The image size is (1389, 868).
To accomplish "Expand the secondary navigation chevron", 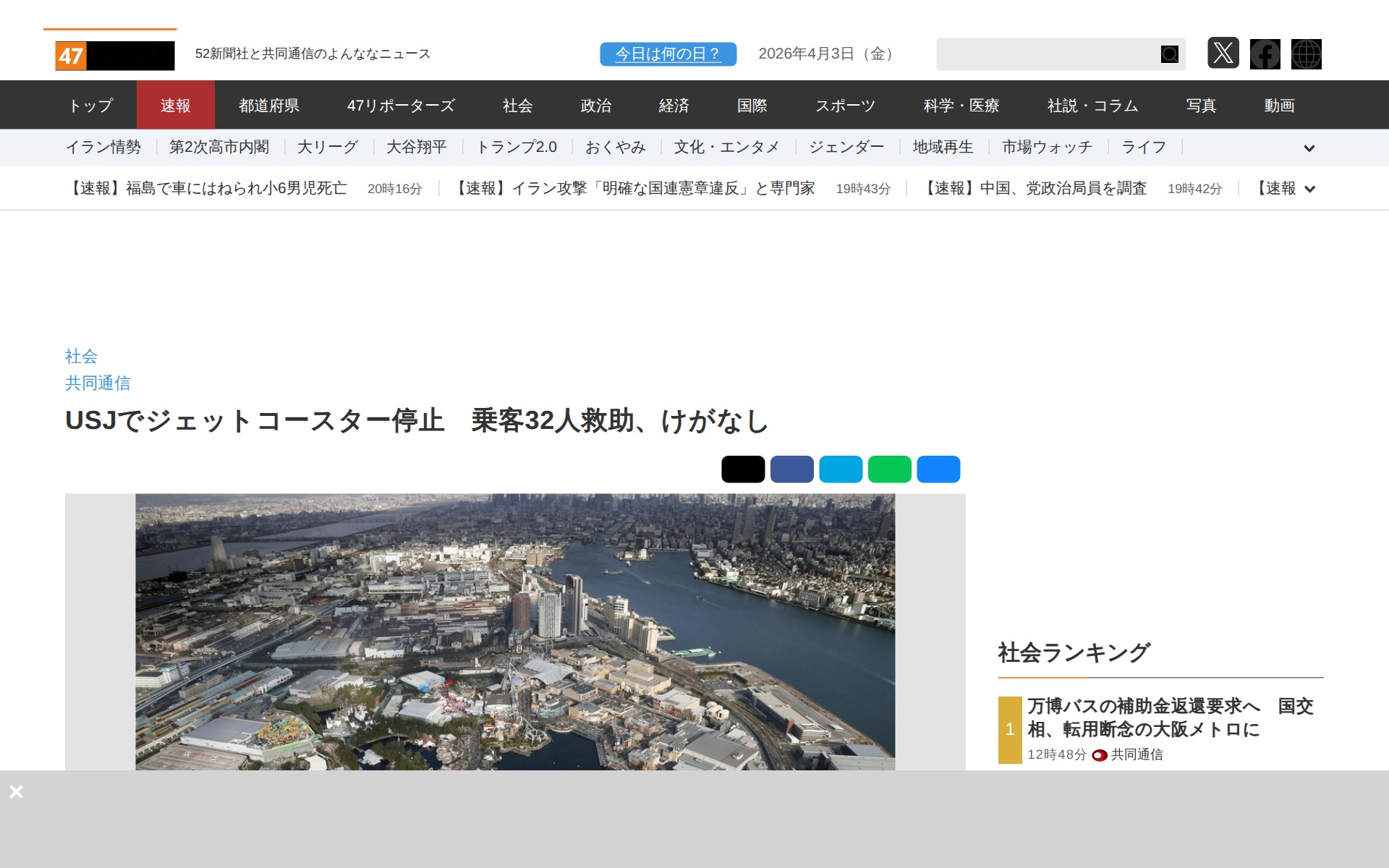I will [x=1309, y=148].
